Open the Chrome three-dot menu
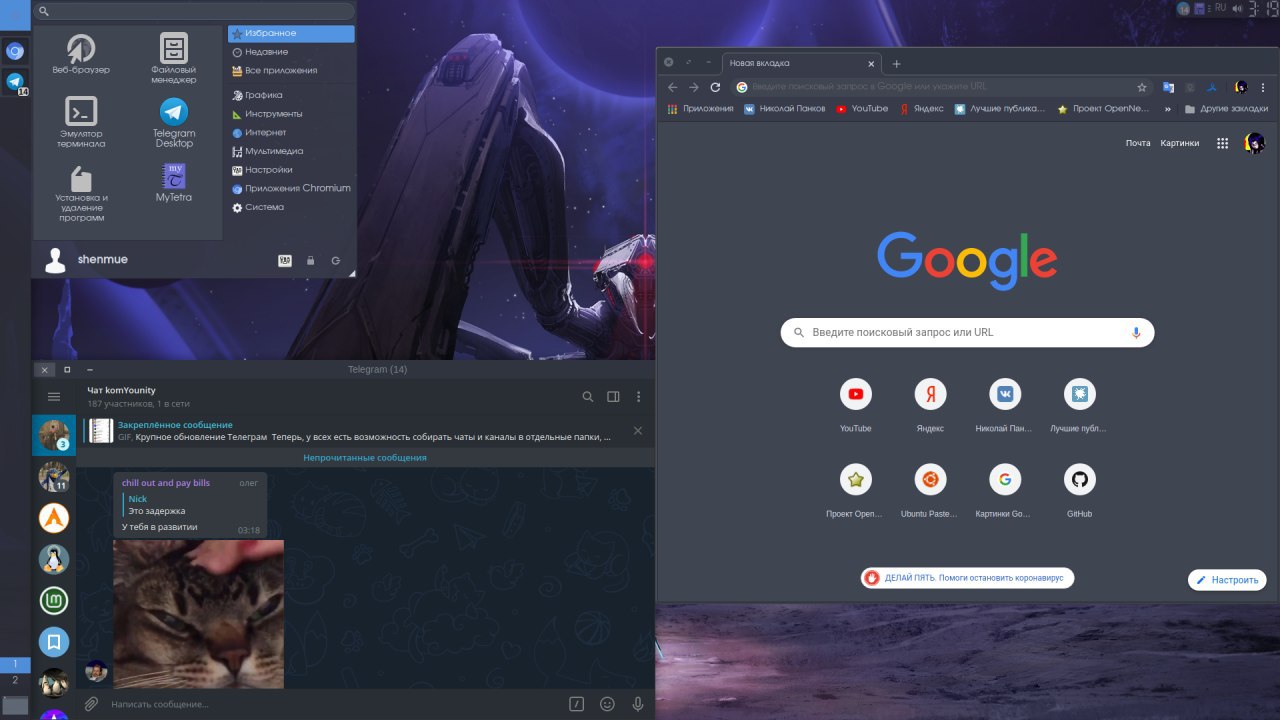 (x=1263, y=87)
